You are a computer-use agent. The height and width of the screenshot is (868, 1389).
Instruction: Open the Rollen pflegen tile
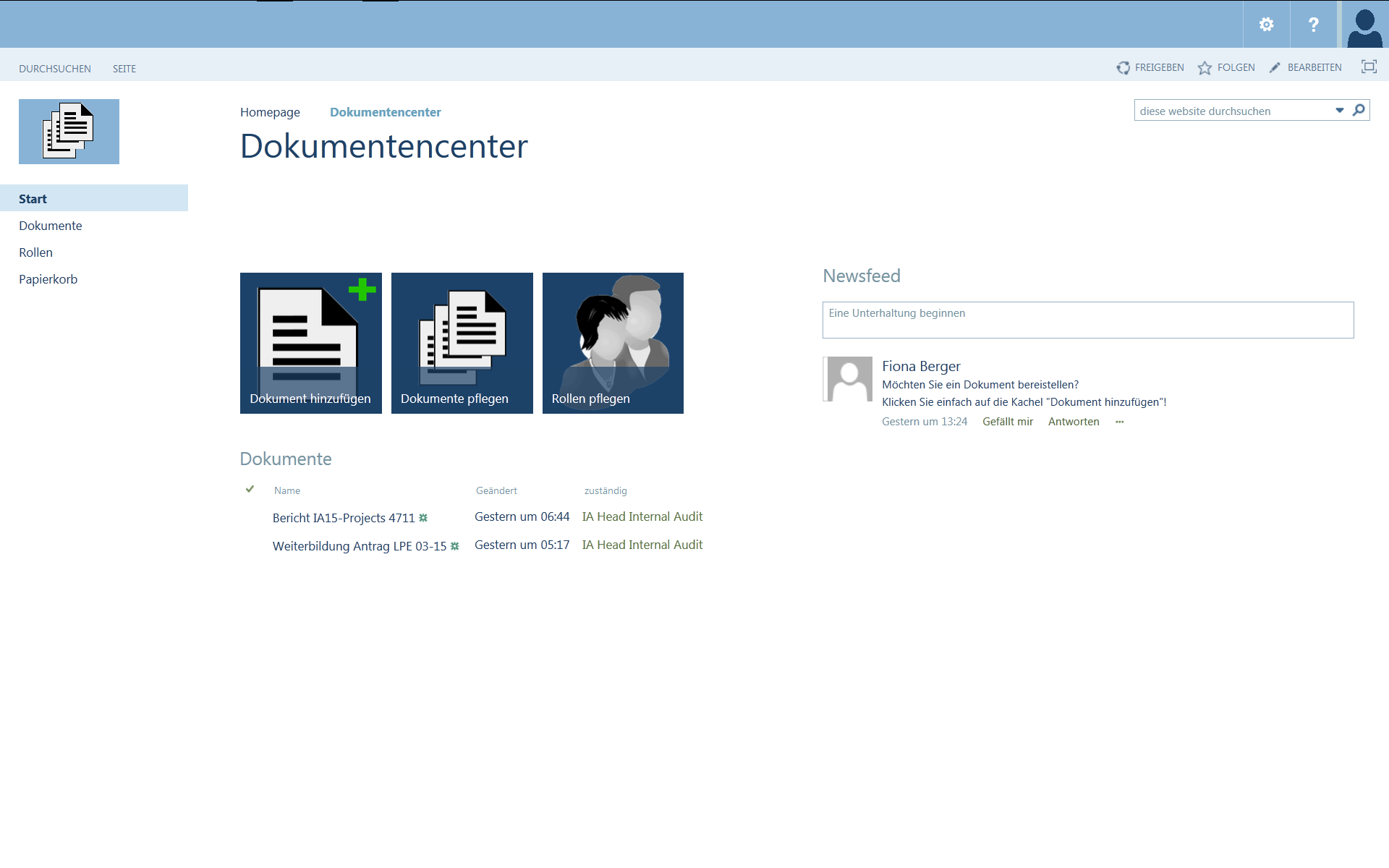click(613, 343)
